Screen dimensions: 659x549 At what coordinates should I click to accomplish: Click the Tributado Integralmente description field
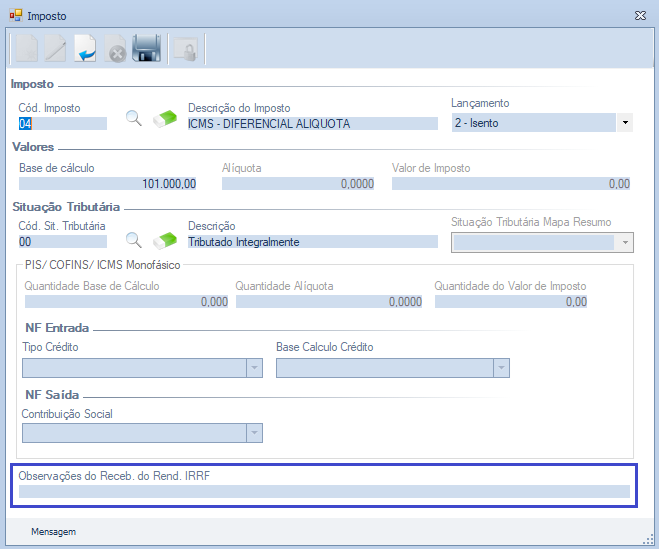click(x=313, y=242)
